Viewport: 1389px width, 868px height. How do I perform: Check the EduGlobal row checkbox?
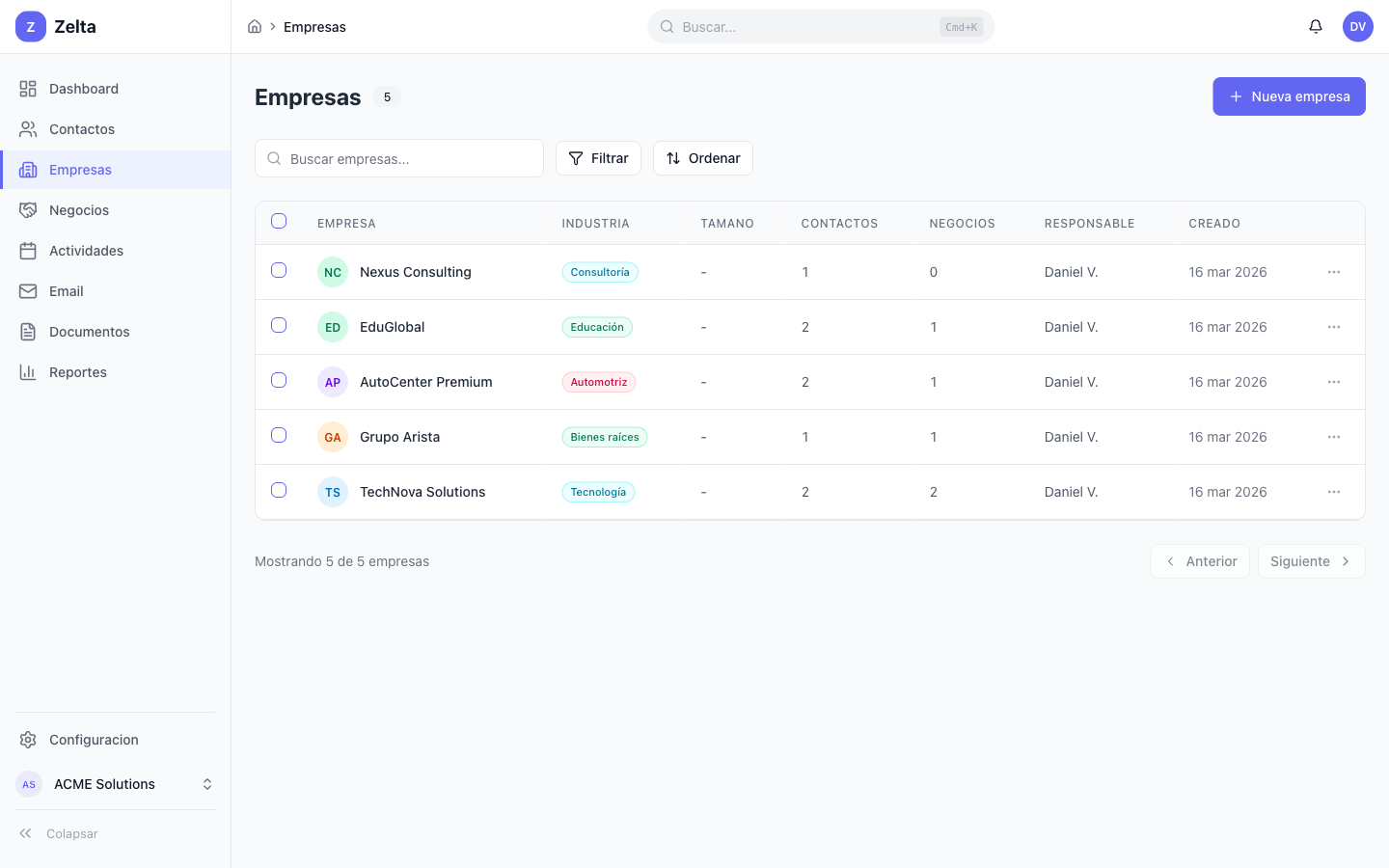pos(279,326)
